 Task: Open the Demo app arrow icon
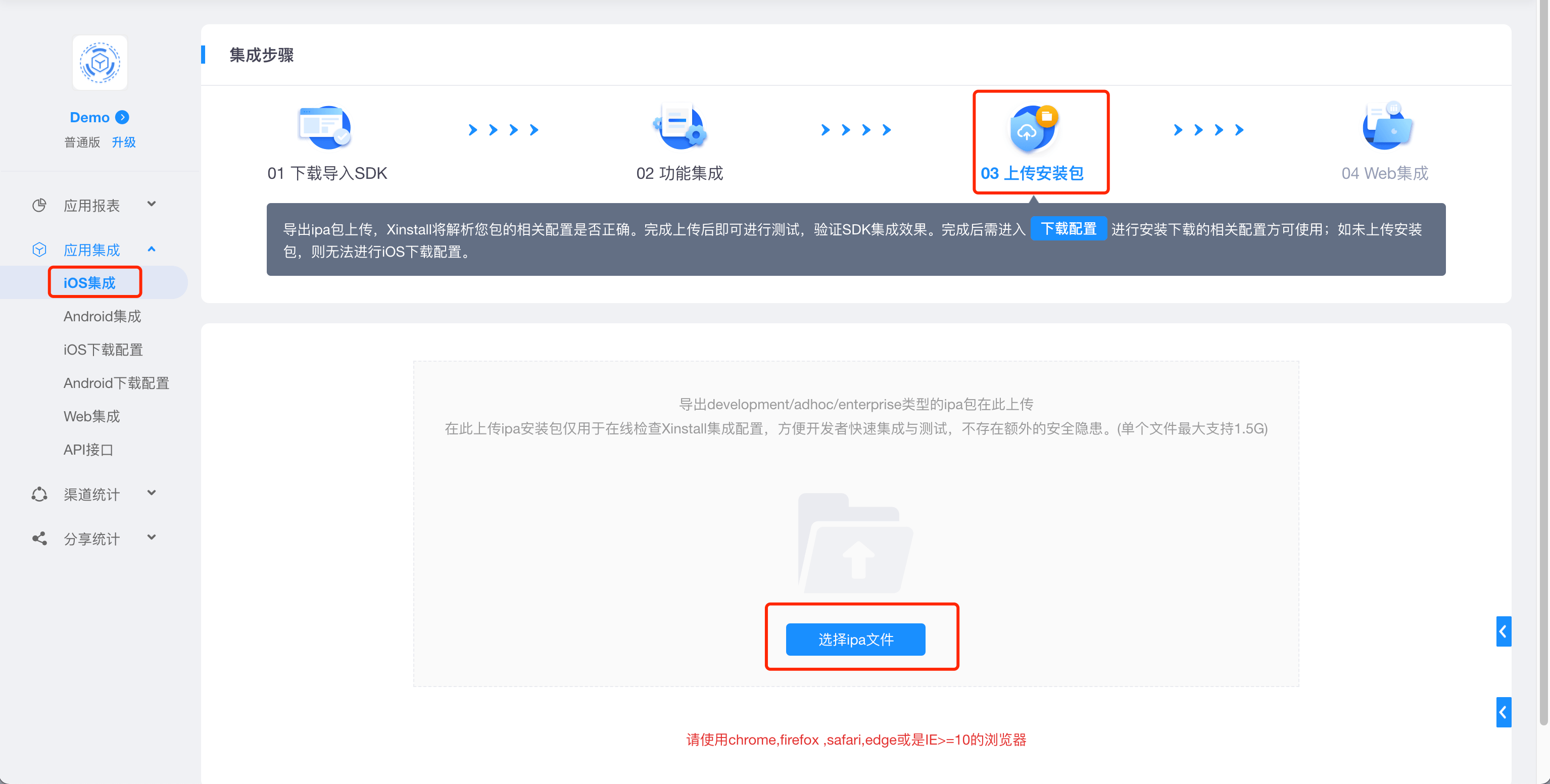pos(122,117)
